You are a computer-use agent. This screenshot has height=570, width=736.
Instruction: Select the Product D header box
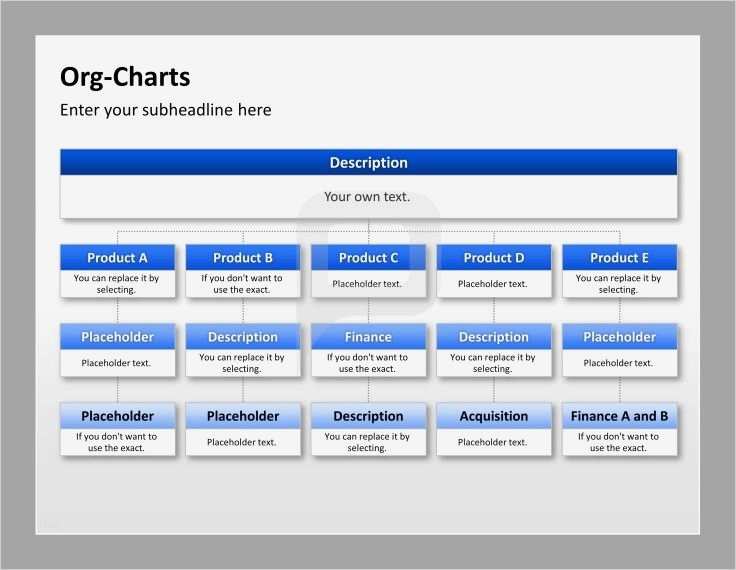tap(493, 258)
